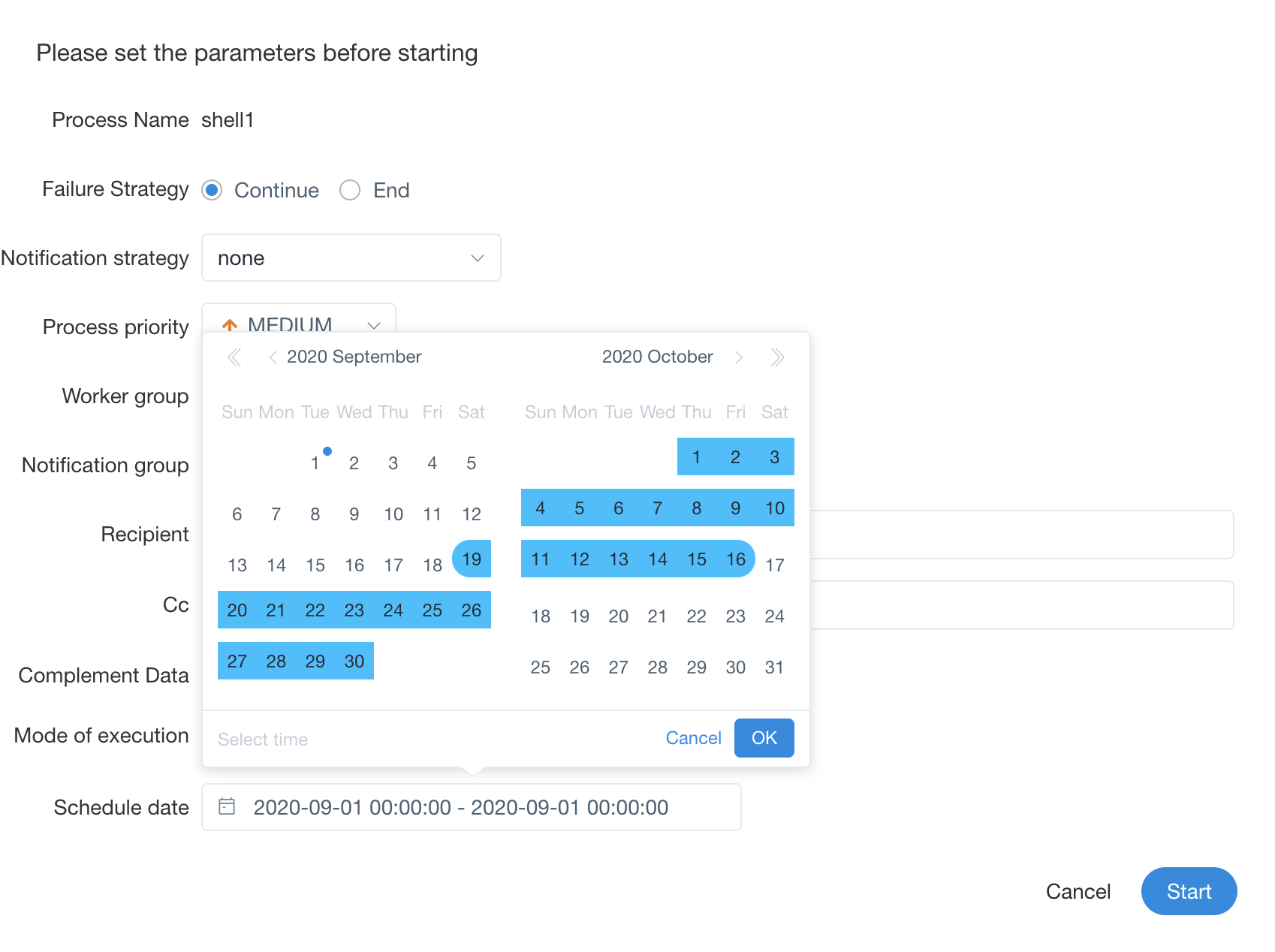This screenshot has width=1275, height=952.
Task: Confirm date range with OK
Action: [764, 738]
